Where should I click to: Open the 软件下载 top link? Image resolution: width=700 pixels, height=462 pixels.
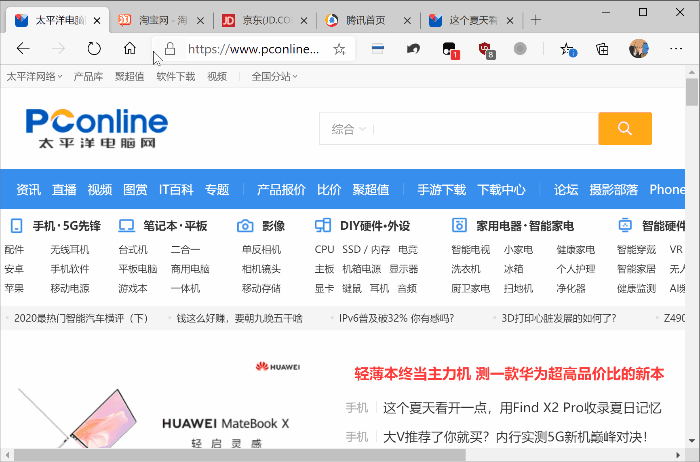click(x=175, y=77)
